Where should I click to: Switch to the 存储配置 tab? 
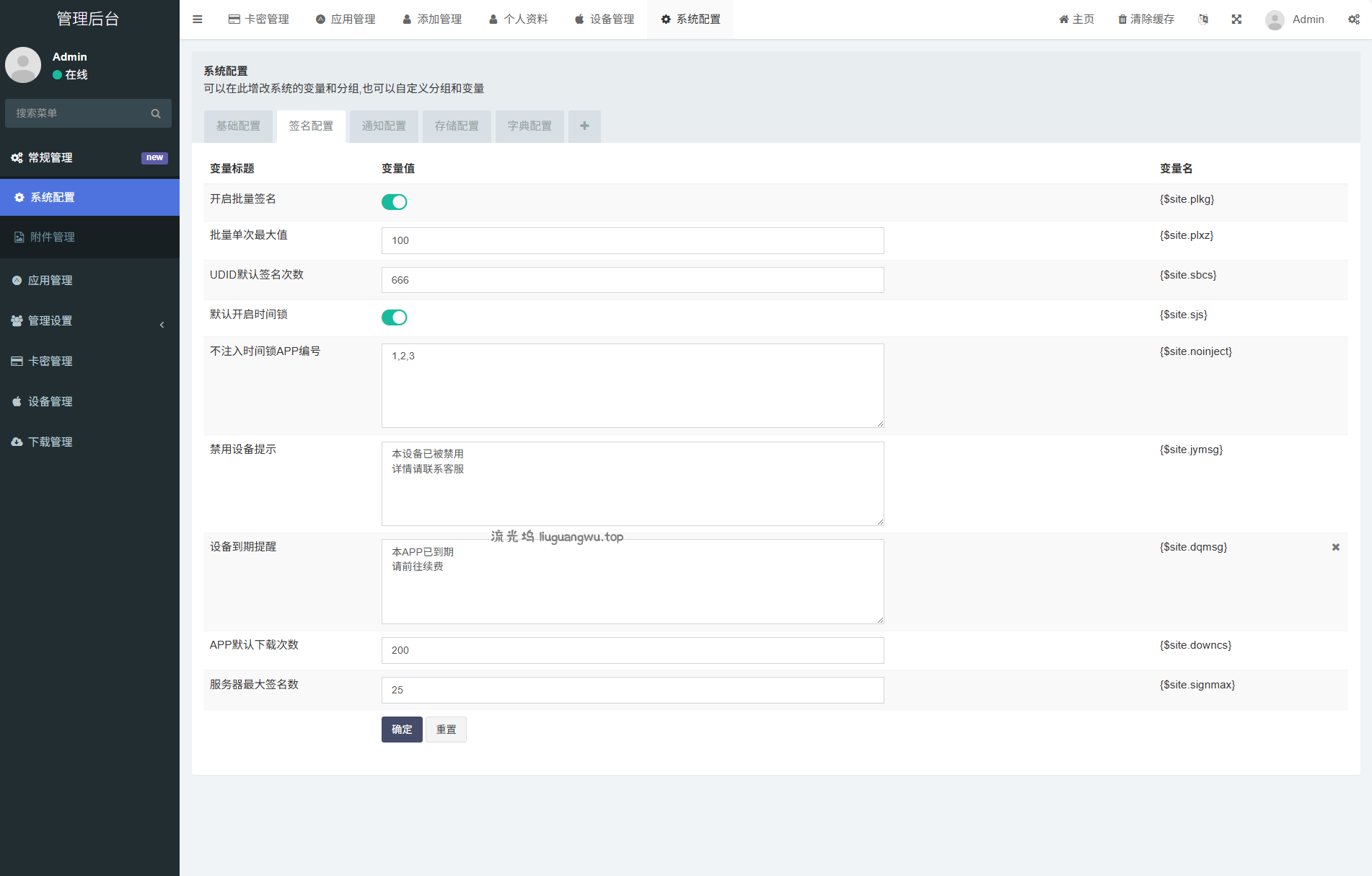coord(457,126)
